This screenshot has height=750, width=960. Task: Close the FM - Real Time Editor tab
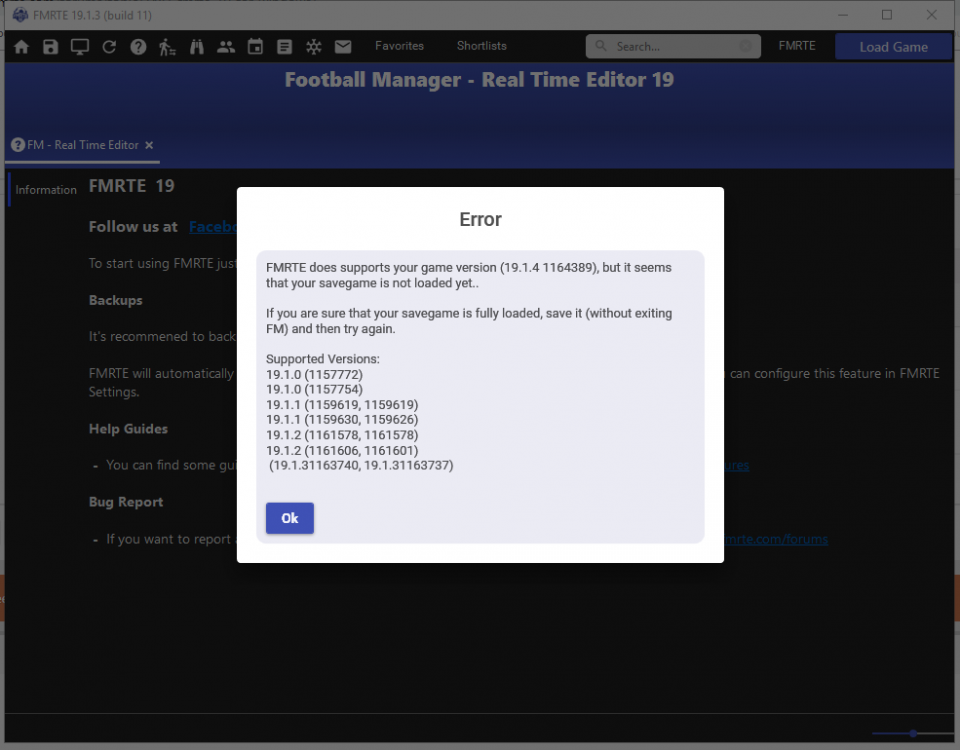tap(149, 145)
